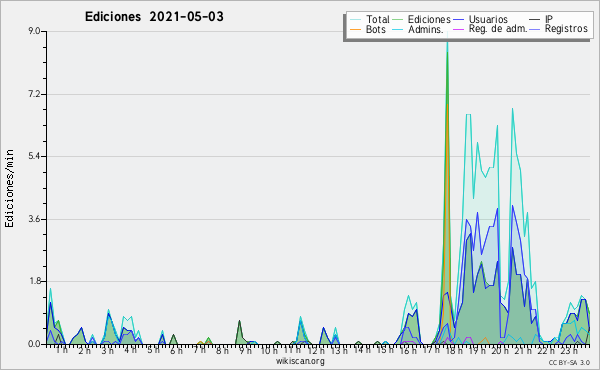Click the '1.8' y-axis value

coord(34,281)
